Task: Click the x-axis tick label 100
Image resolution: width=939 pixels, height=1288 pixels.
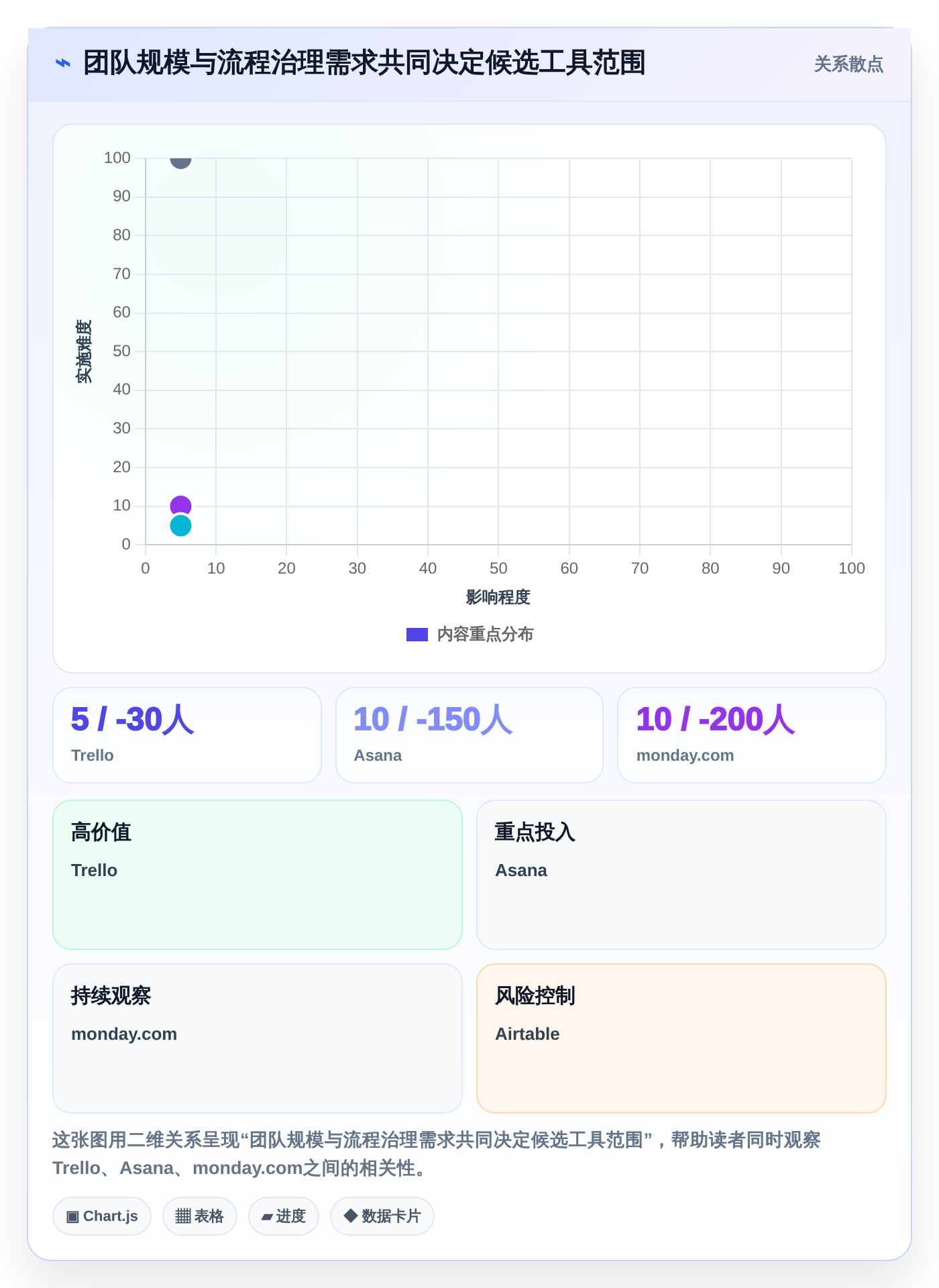Action: click(x=852, y=568)
